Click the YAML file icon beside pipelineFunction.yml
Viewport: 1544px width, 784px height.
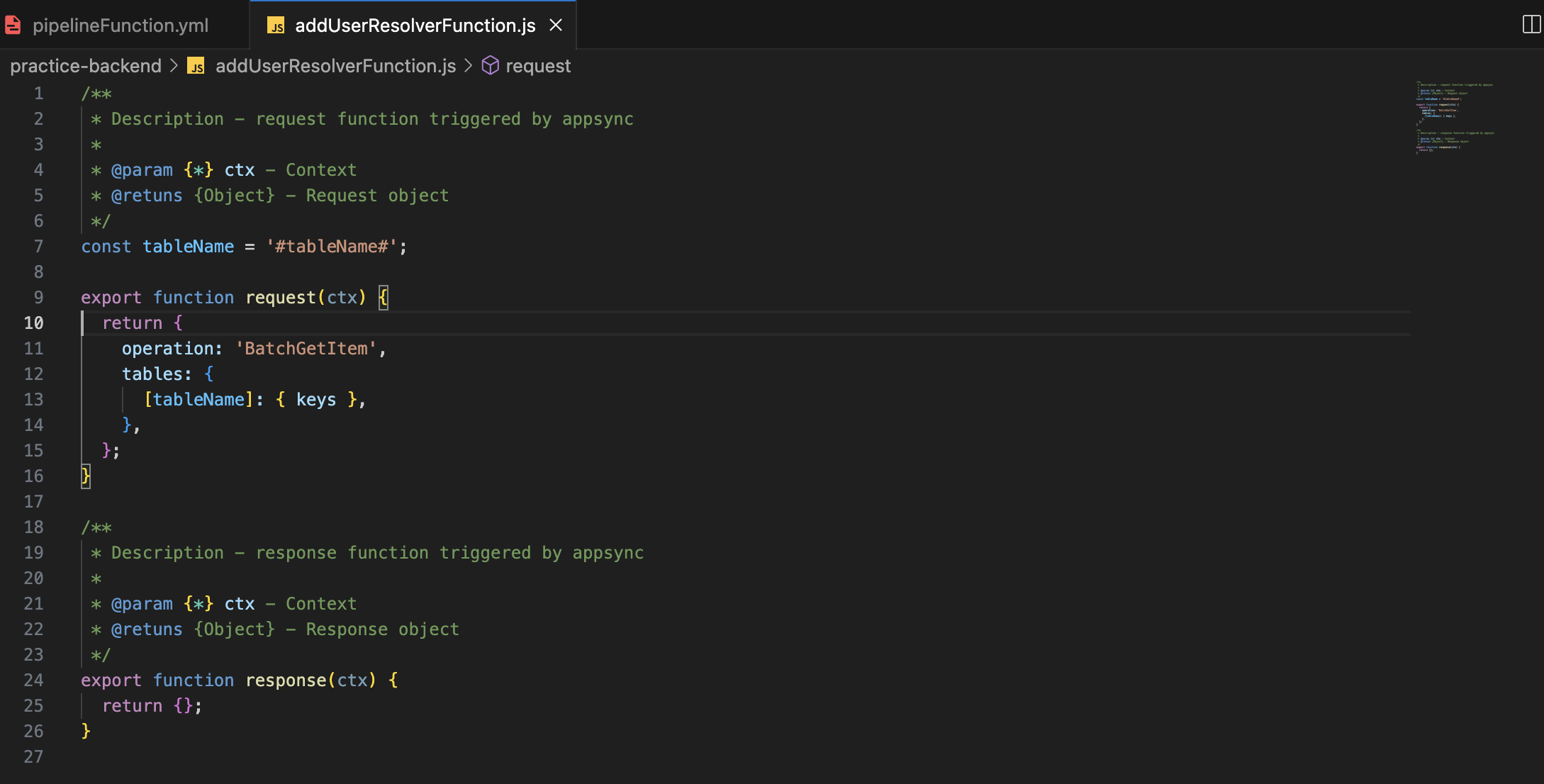[13, 25]
